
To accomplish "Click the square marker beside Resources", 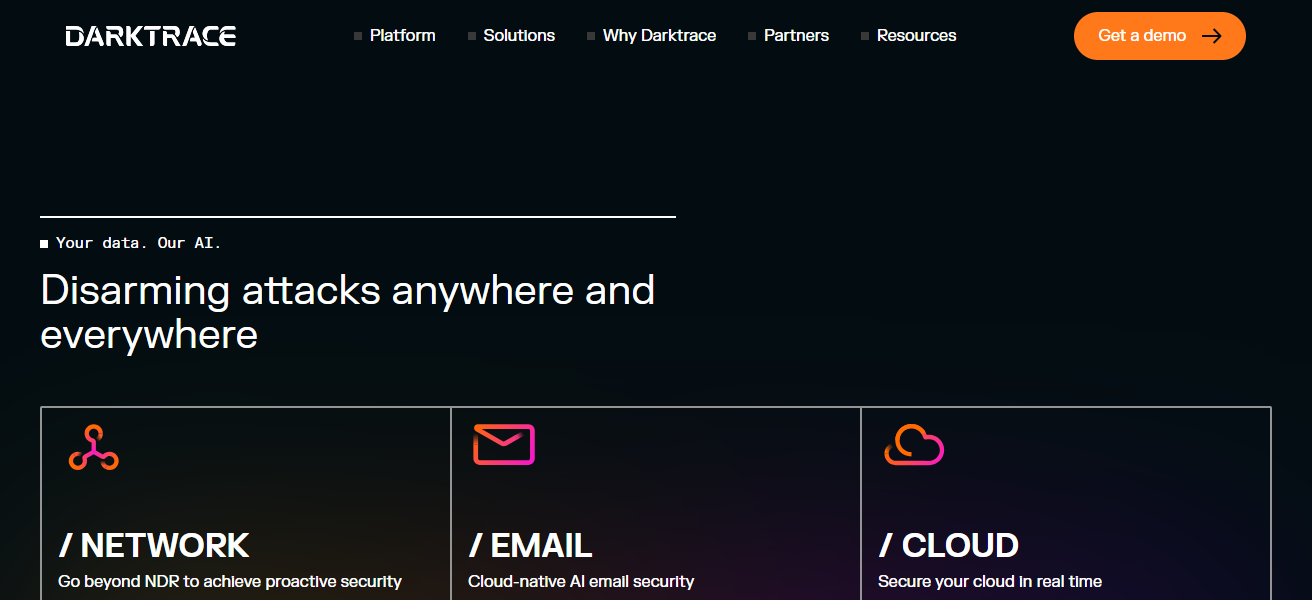I will click(865, 36).
